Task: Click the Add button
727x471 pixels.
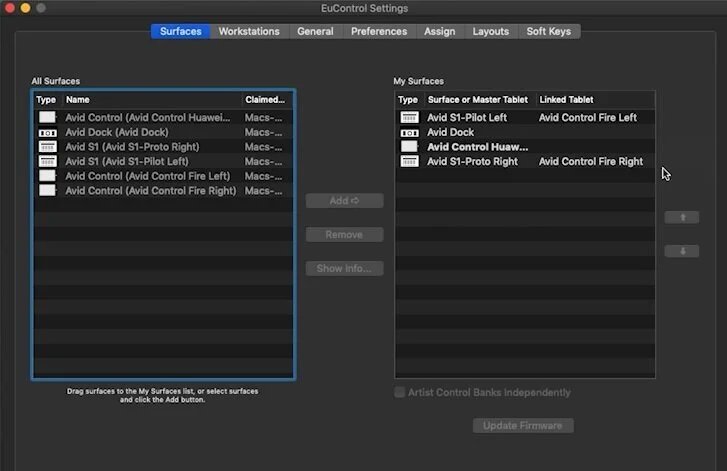Action: [x=344, y=201]
